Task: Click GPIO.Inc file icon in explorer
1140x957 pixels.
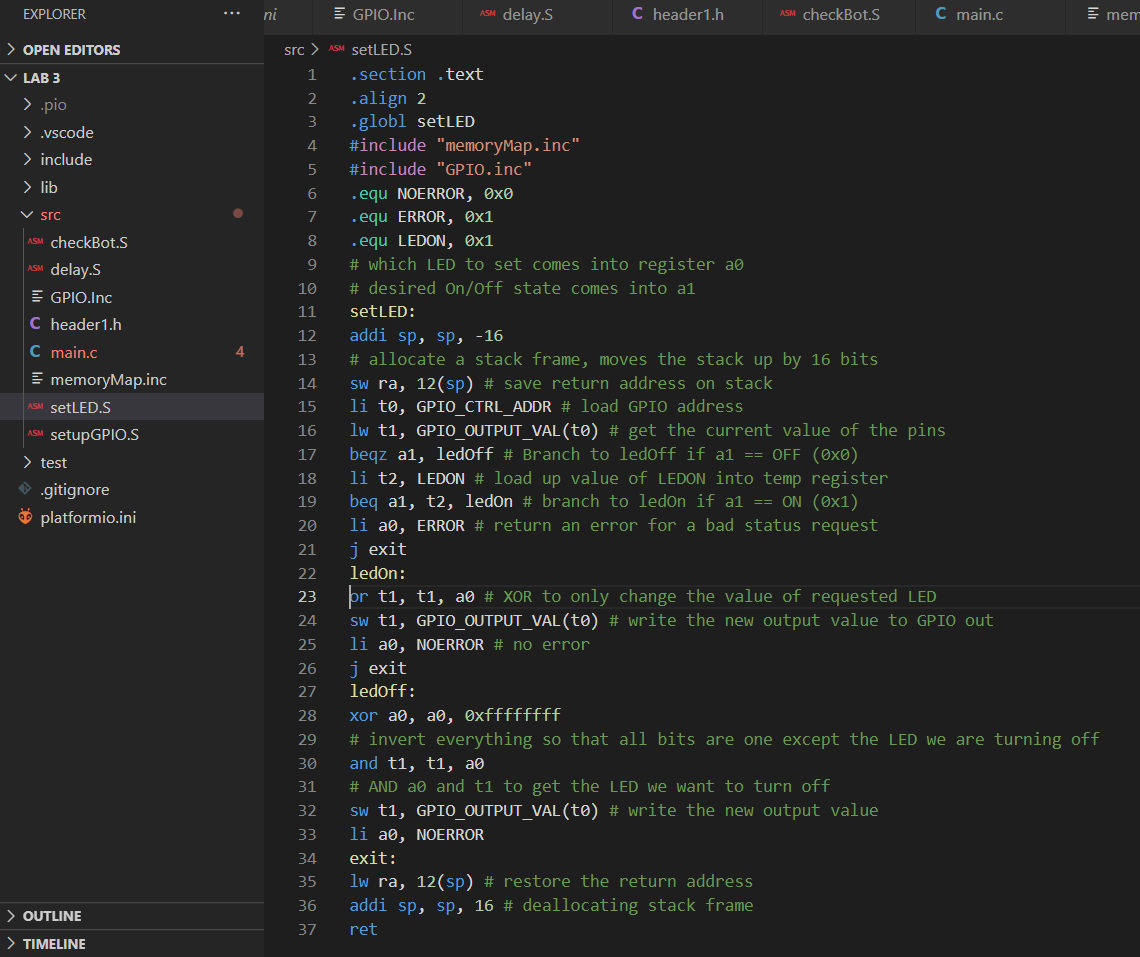Action: (37, 297)
